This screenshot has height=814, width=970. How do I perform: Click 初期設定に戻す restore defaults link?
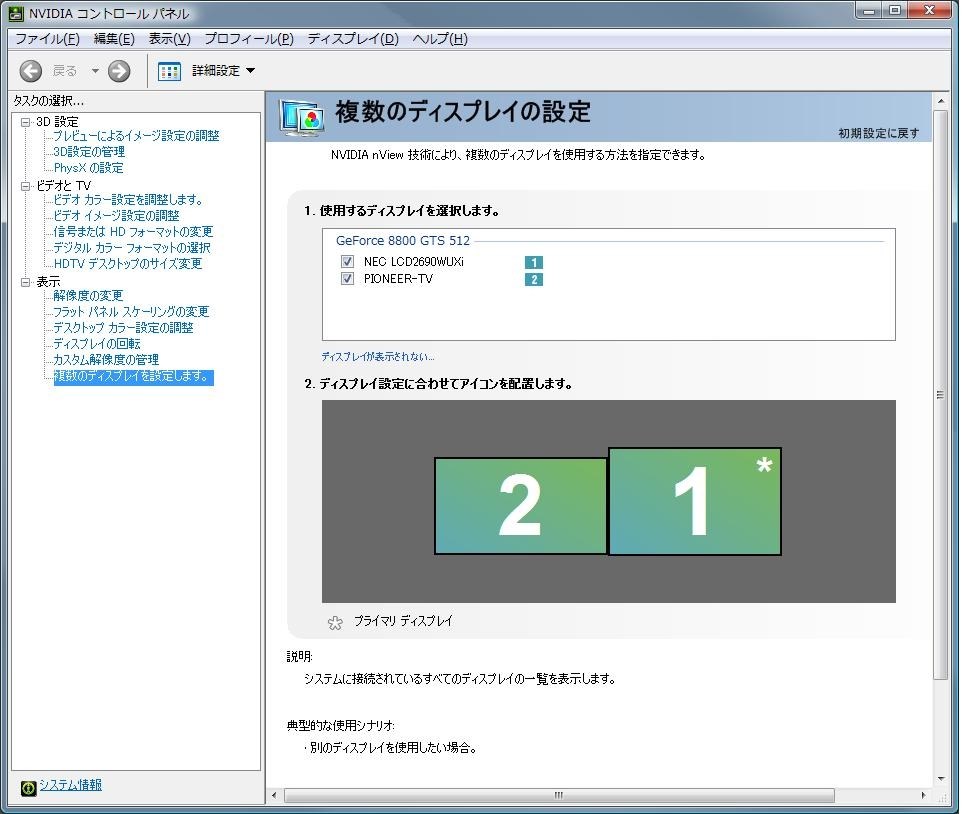[x=878, y=133]
